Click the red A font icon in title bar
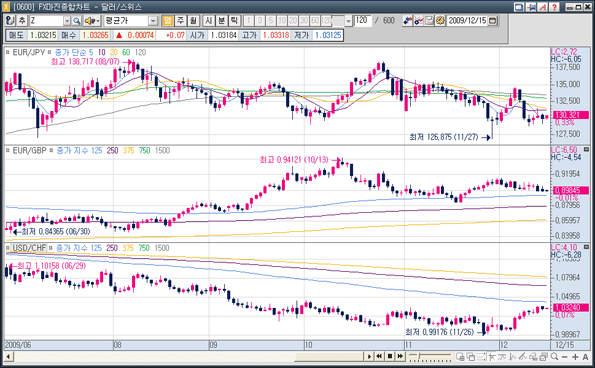The image size is (595, 368). point(543,7)
